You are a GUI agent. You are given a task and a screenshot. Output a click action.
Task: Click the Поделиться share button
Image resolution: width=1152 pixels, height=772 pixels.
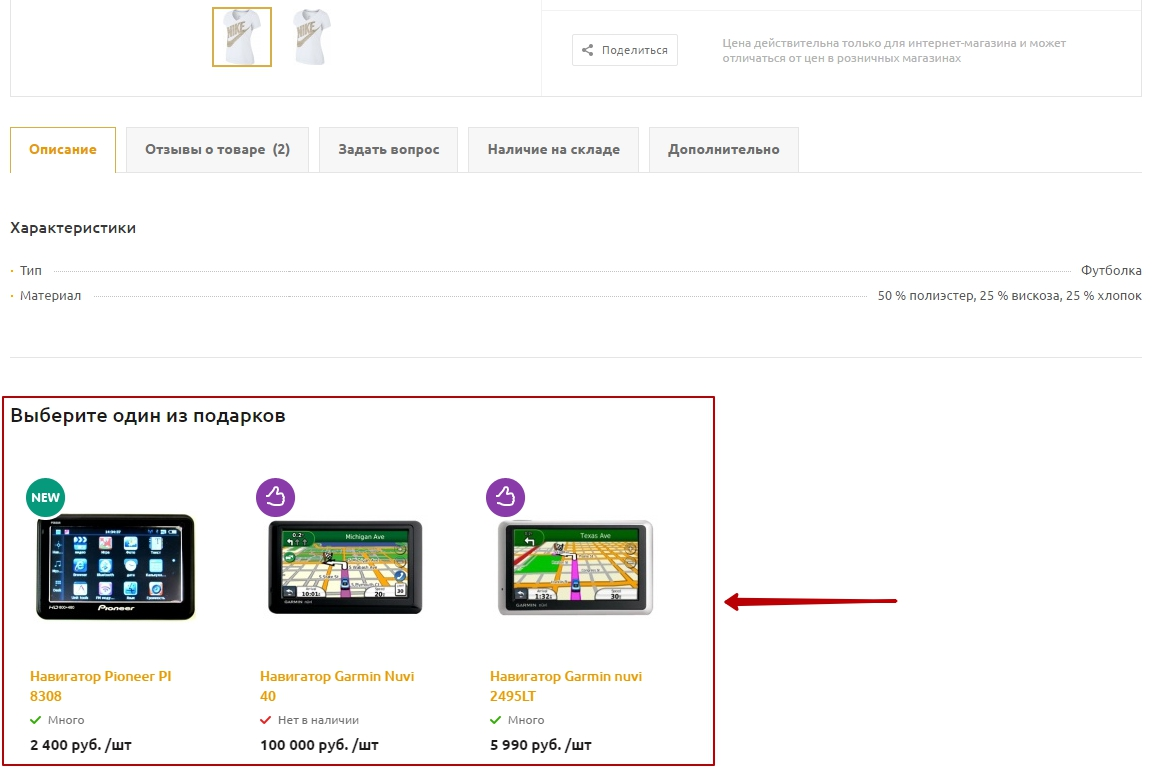(624, 50)
